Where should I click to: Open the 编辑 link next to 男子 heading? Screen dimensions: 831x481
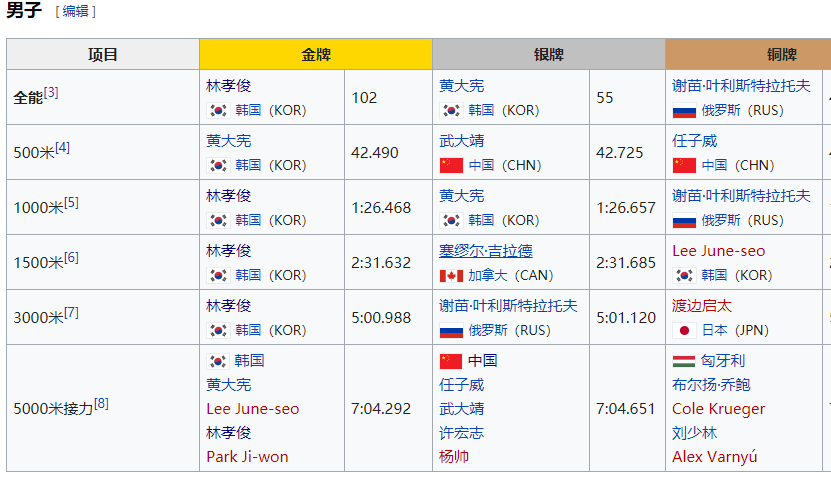[75, 12]
